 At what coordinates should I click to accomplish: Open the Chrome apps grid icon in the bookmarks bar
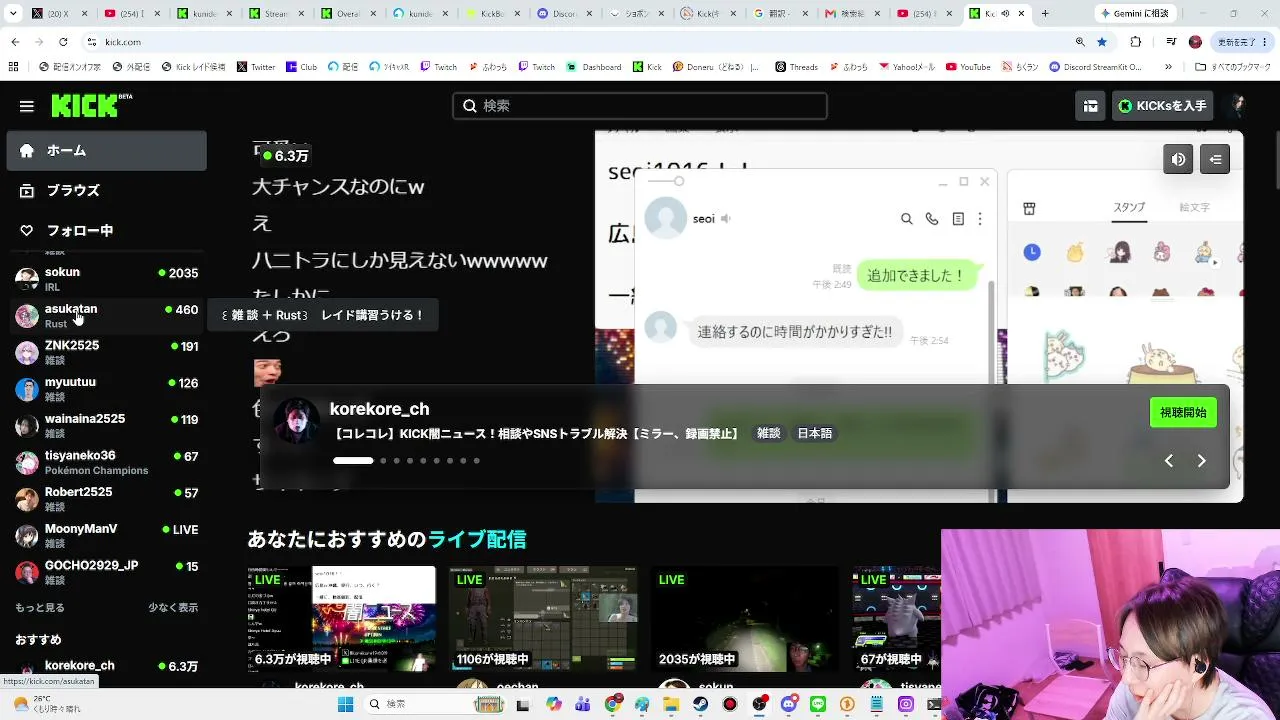(x=13, y=67)
